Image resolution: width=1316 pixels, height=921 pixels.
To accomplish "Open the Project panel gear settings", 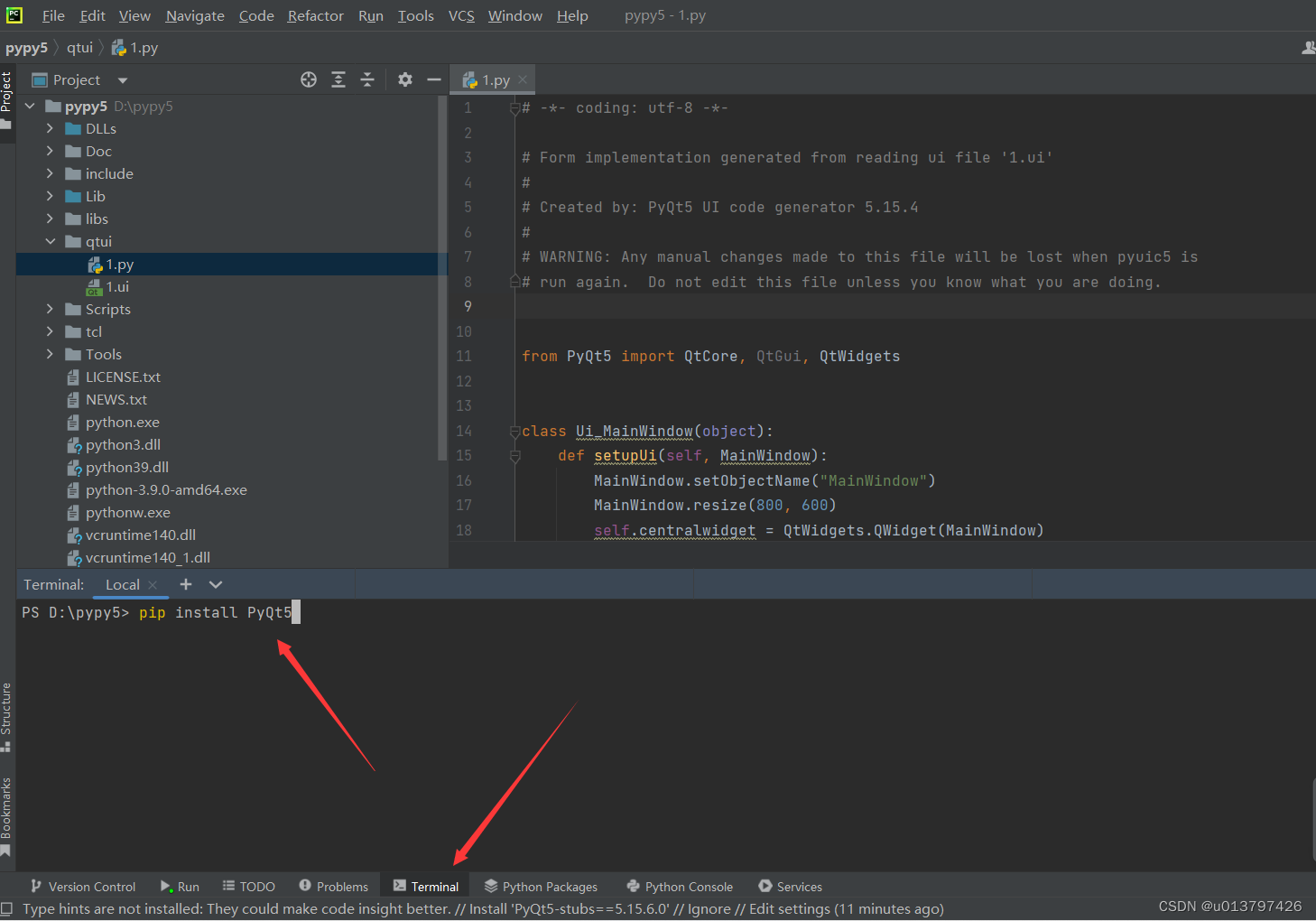I will 405,79.
